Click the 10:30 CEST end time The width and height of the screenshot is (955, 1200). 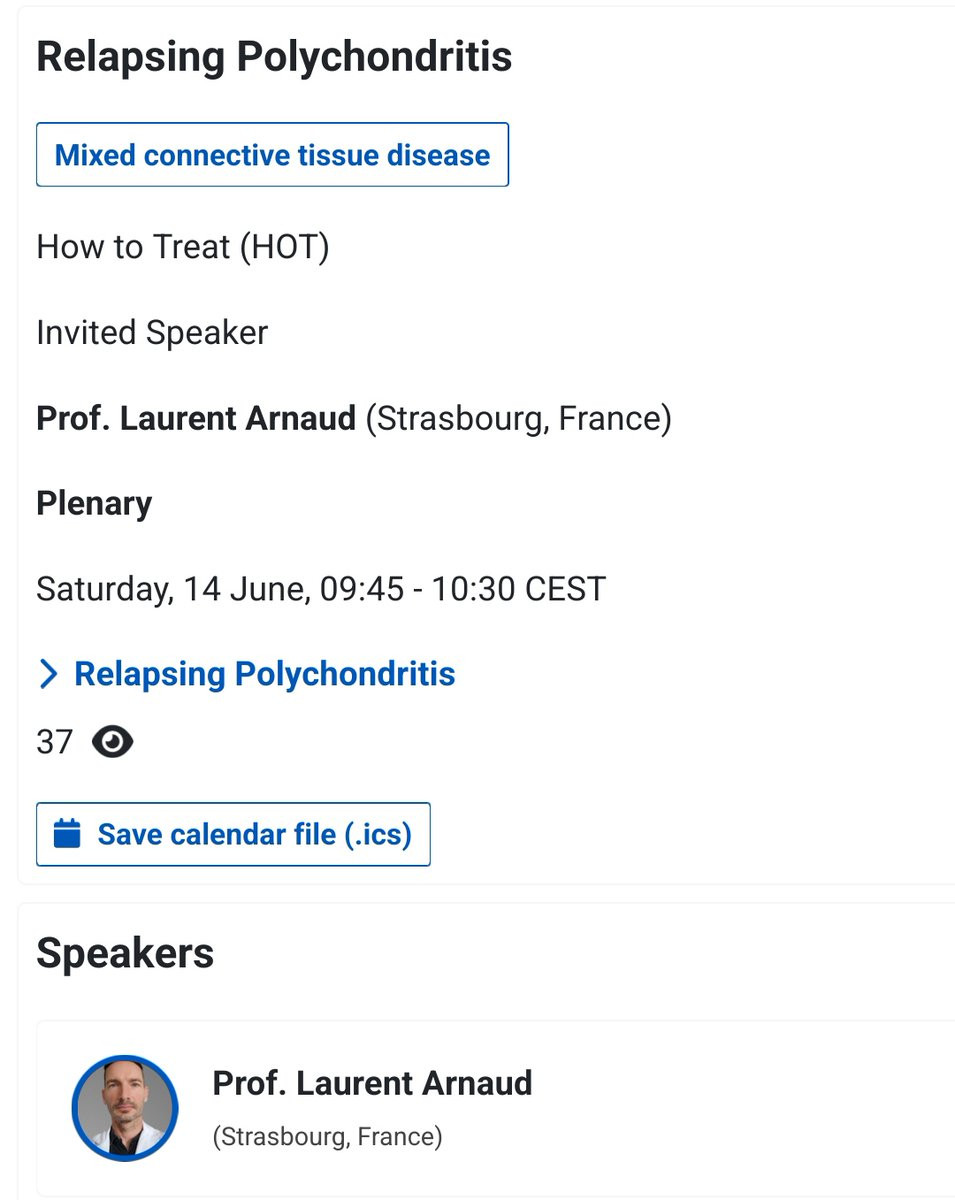518,589
